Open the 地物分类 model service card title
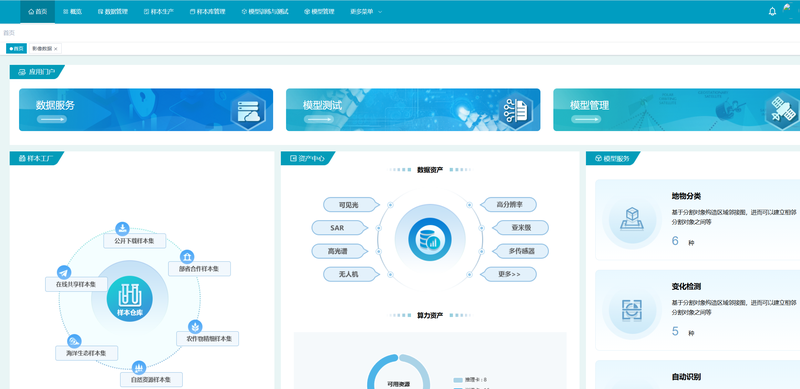This screenshot has height=389, width=800. 686,196
